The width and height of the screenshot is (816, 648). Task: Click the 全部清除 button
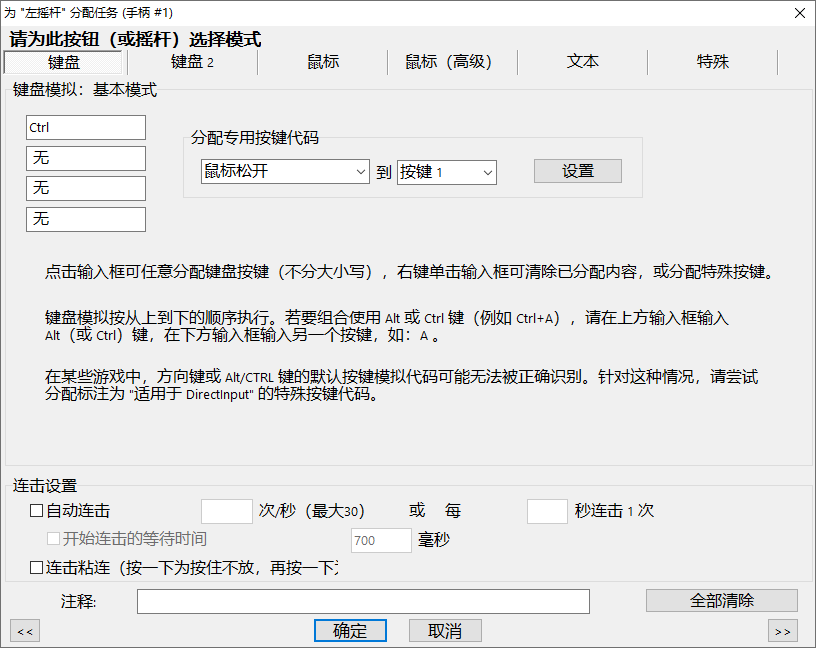click(x=721, y=601)
